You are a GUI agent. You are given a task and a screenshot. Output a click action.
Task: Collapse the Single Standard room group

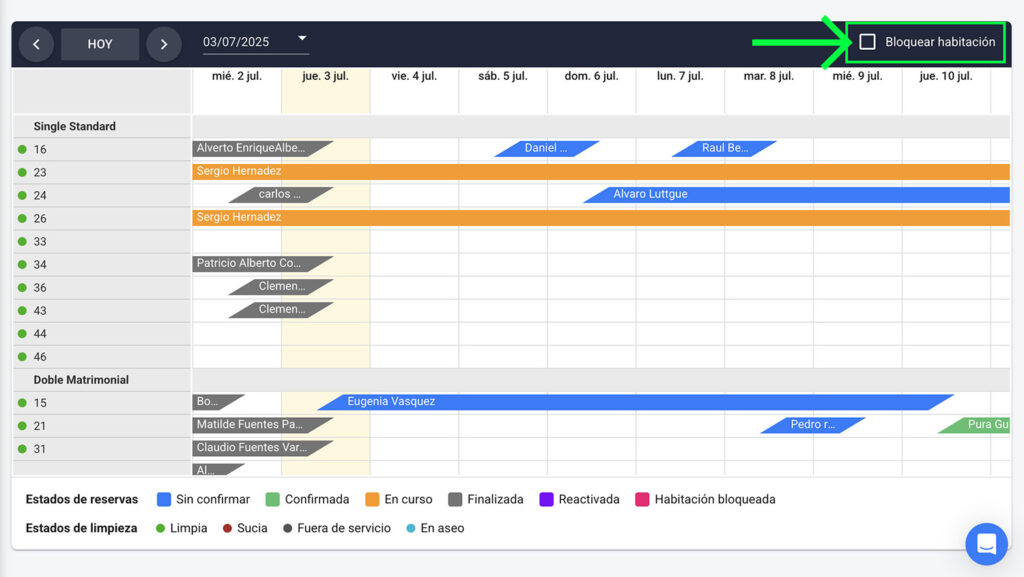[x=75, y=126]
